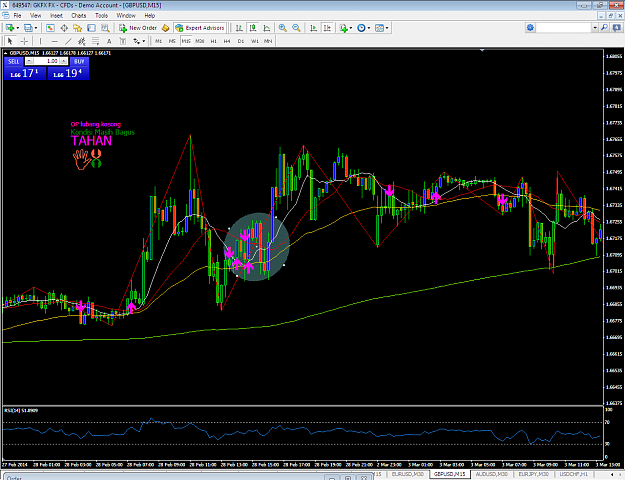Image resolution: width=625 pixels, height=480 pixels.
Task: Click the blue BUY button
Action: [x=79, y=61]
